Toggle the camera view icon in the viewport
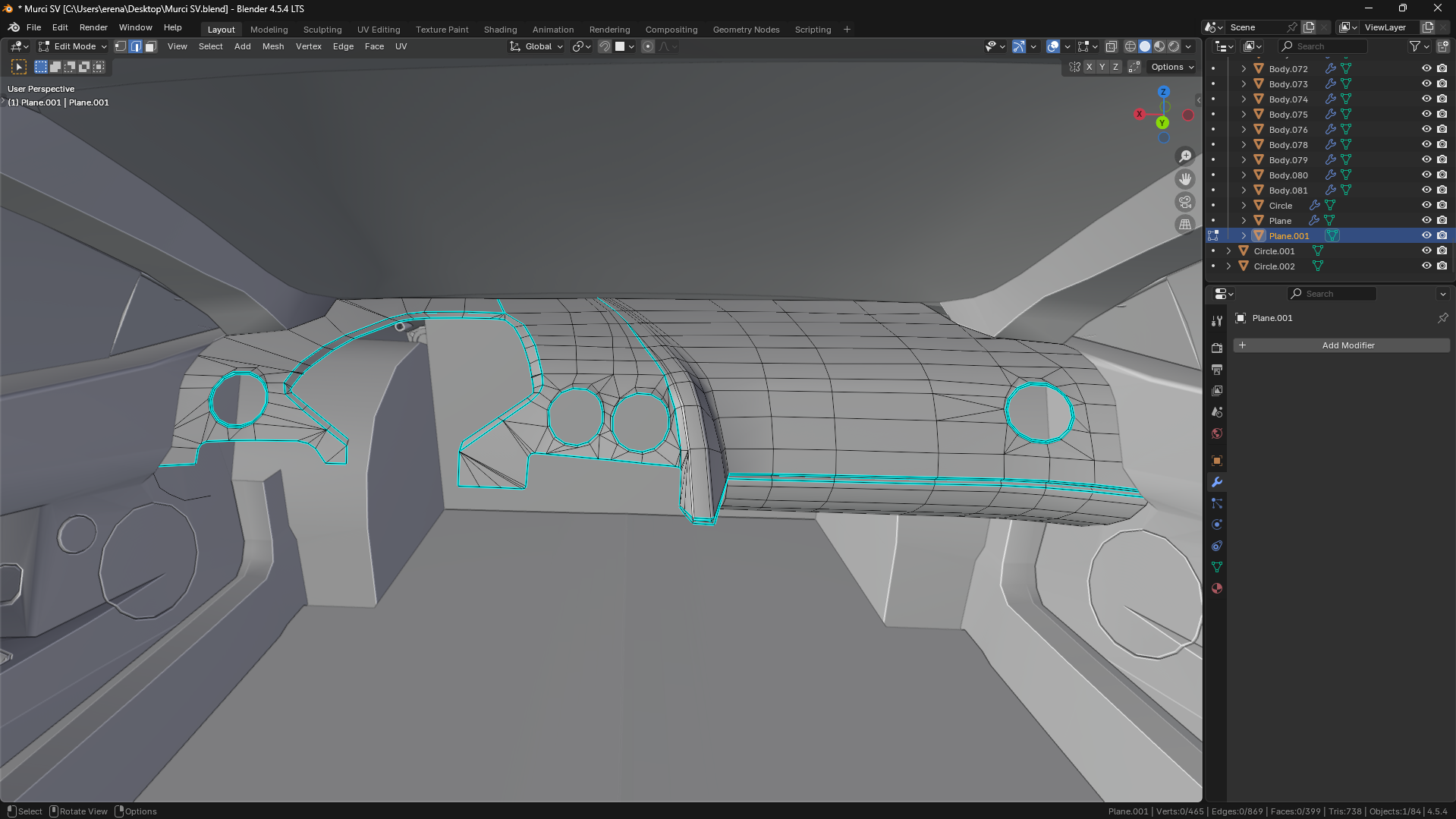 (x=1184, y=202)
